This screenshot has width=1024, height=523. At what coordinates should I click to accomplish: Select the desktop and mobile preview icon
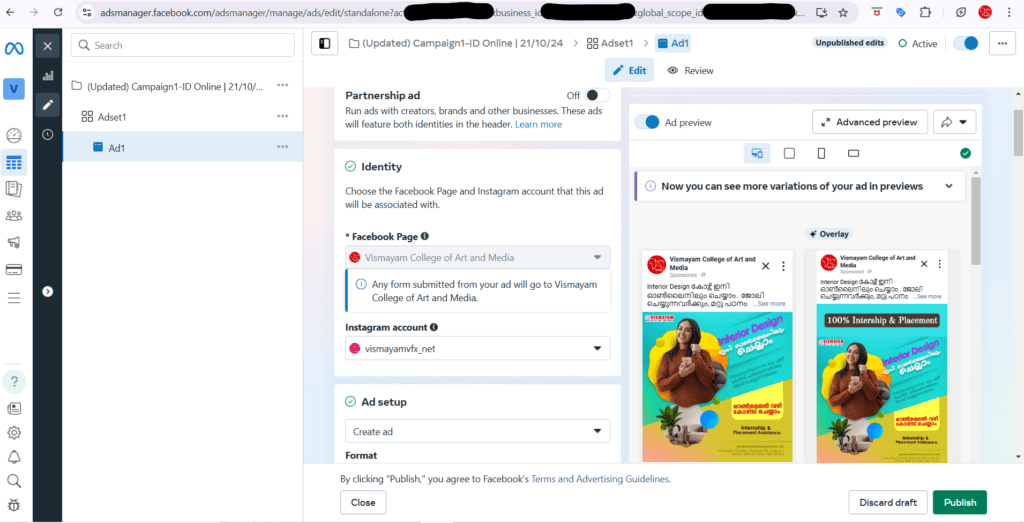[757, 153]
